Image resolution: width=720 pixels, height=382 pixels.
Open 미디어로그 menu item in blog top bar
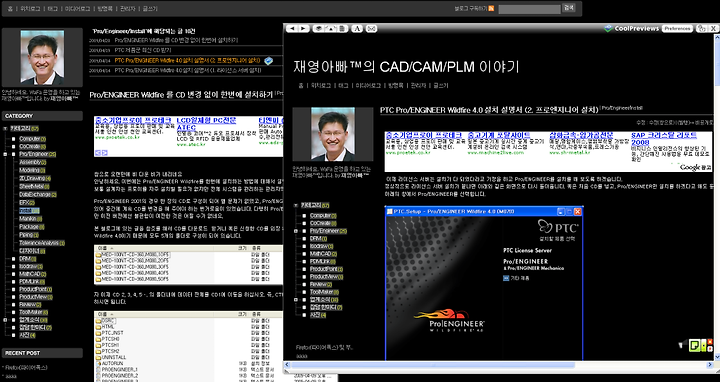coord(77,9)
